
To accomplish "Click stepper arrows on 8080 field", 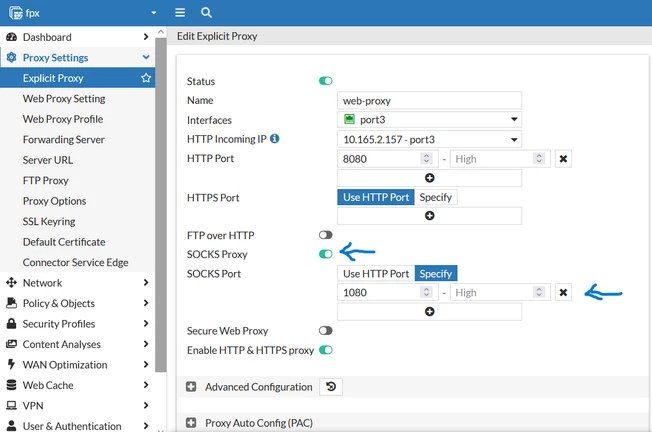I will [426, 158].
